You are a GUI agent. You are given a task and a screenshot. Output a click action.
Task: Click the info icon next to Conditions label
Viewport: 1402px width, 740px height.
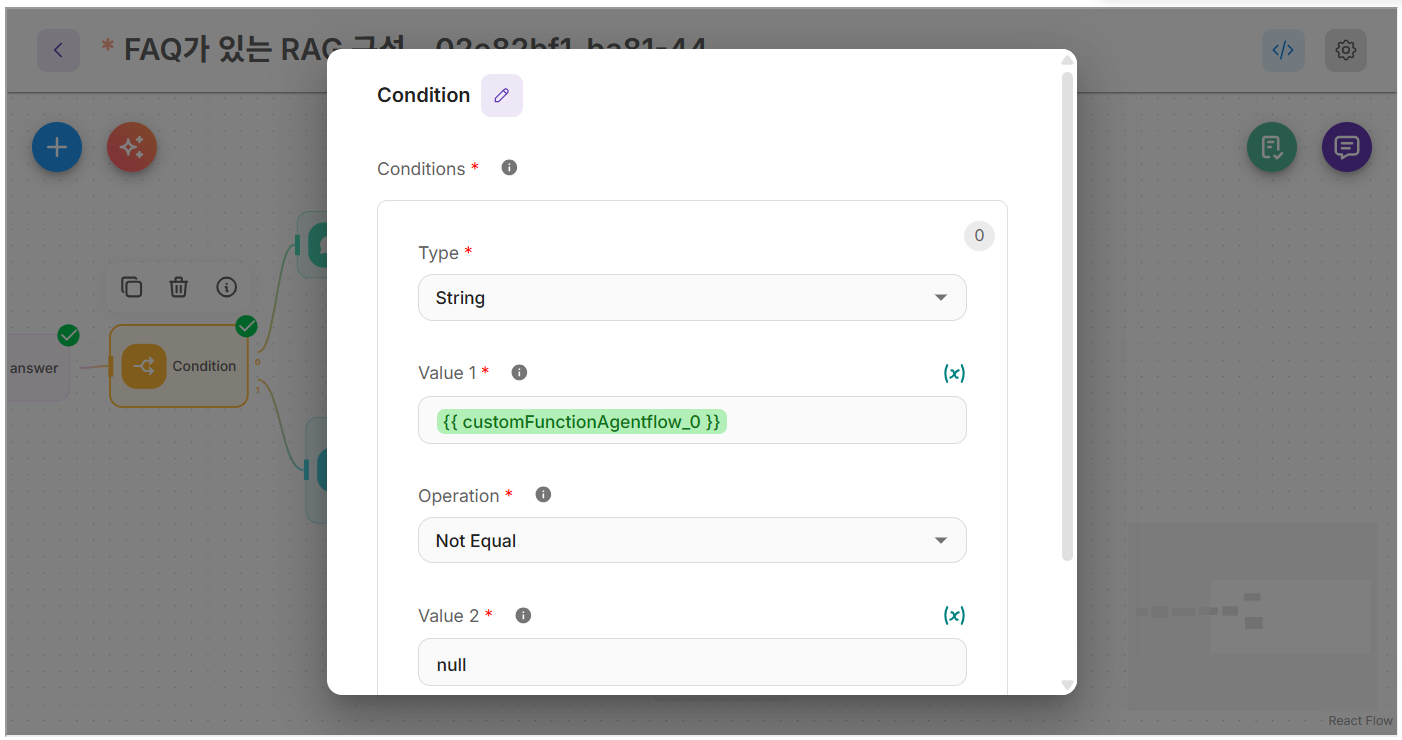(x=509, y=168)
